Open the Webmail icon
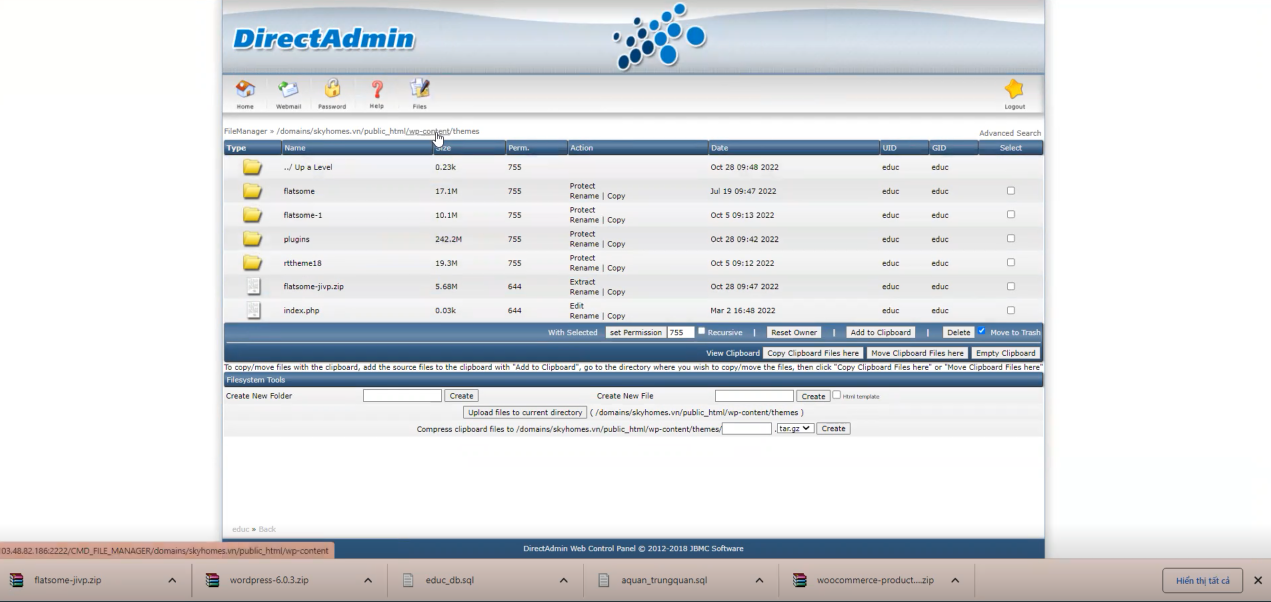The image size is (1271, 602). click(x=288, y=90)
